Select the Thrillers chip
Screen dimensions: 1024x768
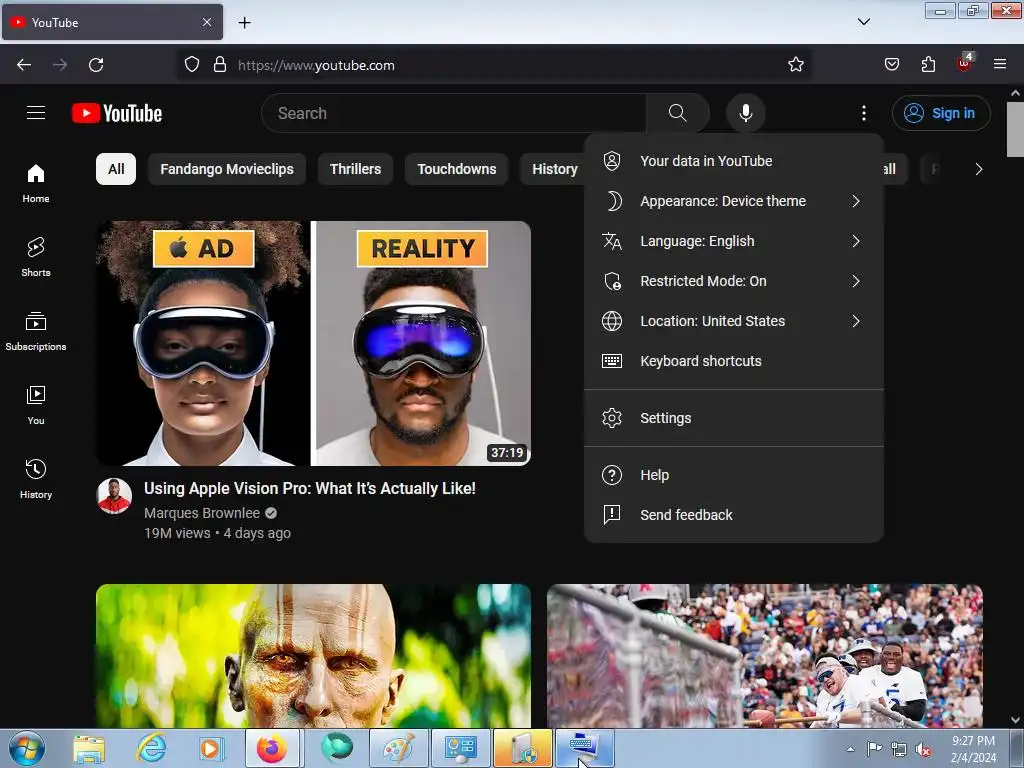355,169
